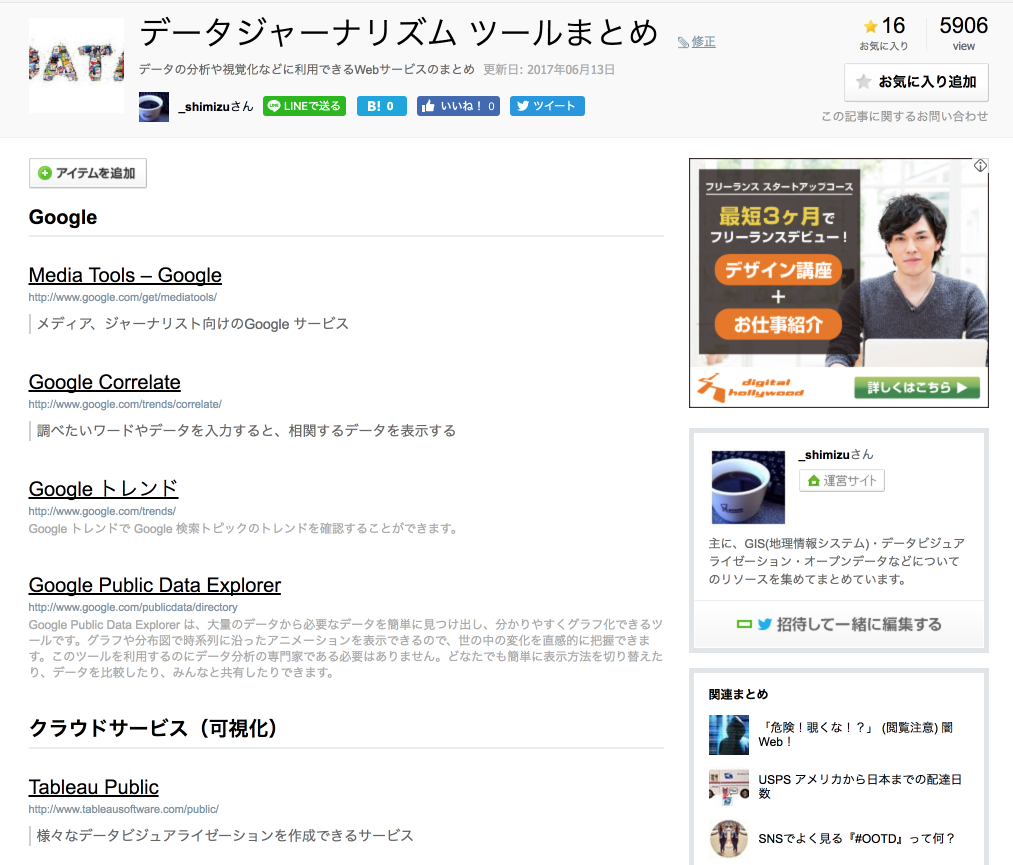Click the Twitter bird icon beside 招待して
Screen dimensions: 1013x865
[765, 625]
